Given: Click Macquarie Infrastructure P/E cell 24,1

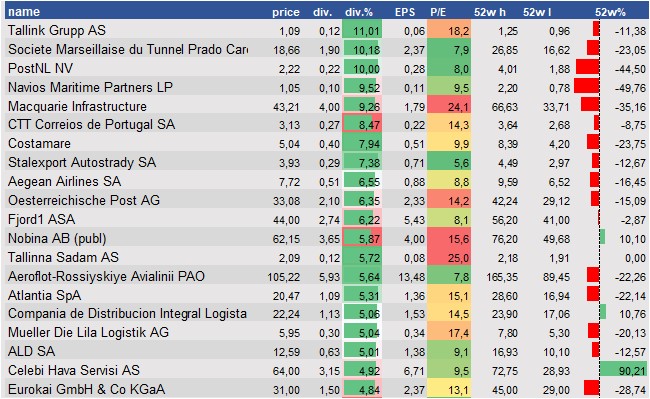Looking at the screenshot, I should pos(450,106).
